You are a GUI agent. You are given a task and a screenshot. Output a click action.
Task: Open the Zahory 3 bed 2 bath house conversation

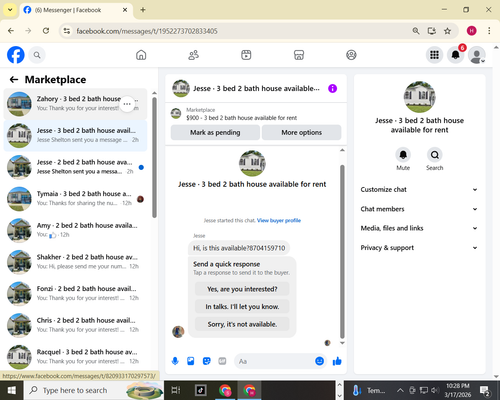point(75,104)
